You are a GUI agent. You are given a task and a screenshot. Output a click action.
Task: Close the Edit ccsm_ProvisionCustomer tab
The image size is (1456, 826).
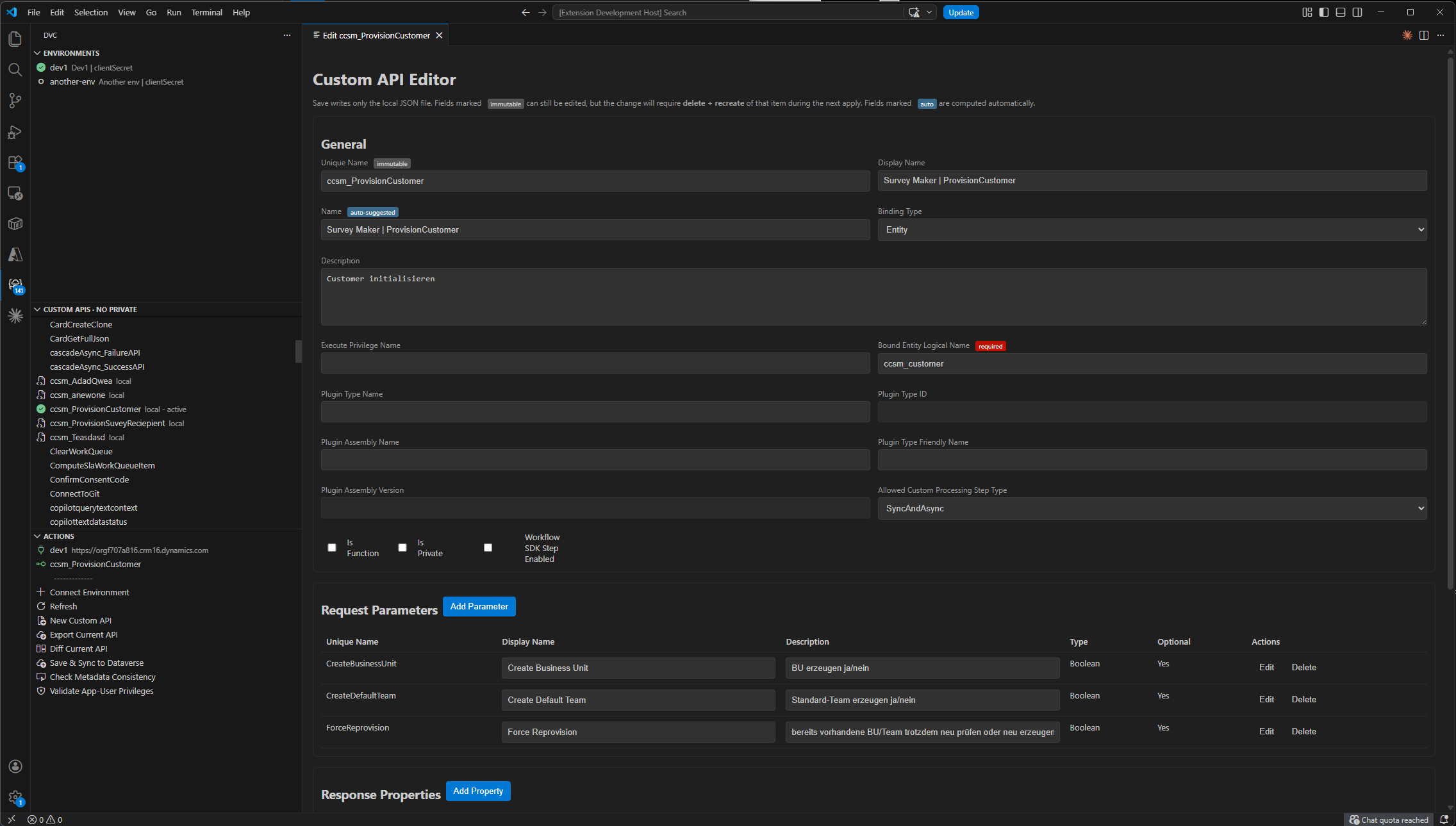(x=440, y=35)
